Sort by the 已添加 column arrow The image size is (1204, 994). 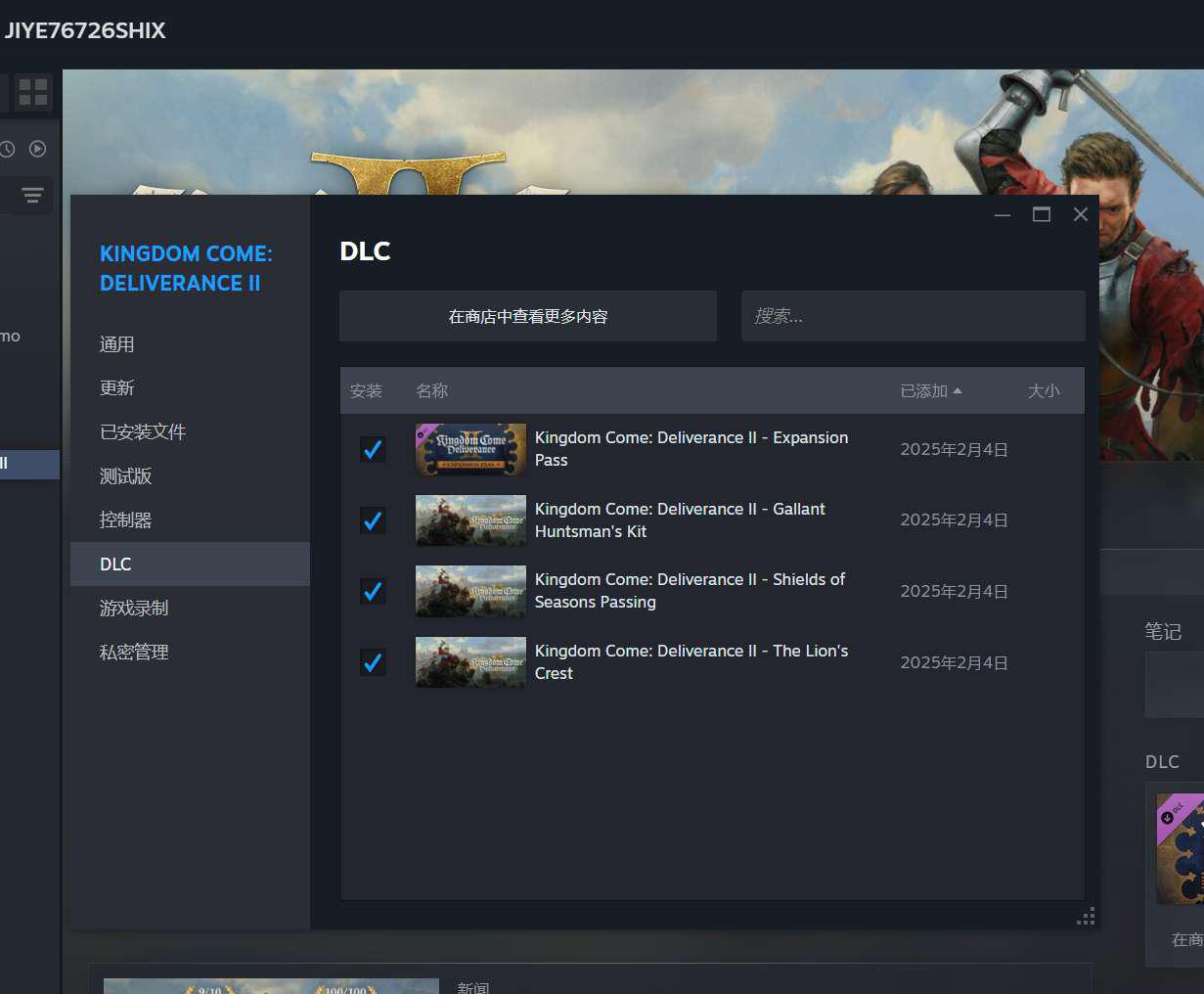coord(958,390)
